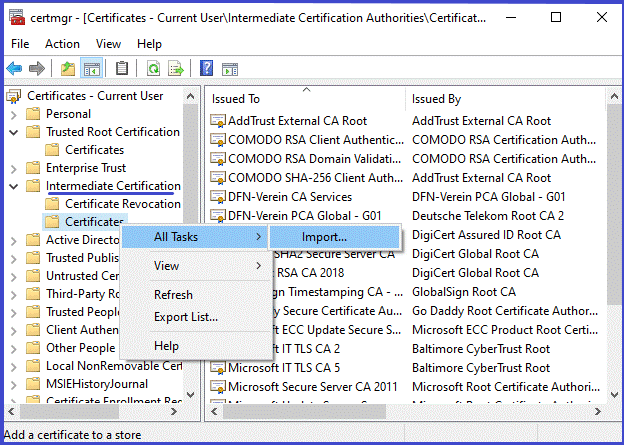Select Certificate Revocation tree item
Screen dimensions: 624x445
point(123,204)
